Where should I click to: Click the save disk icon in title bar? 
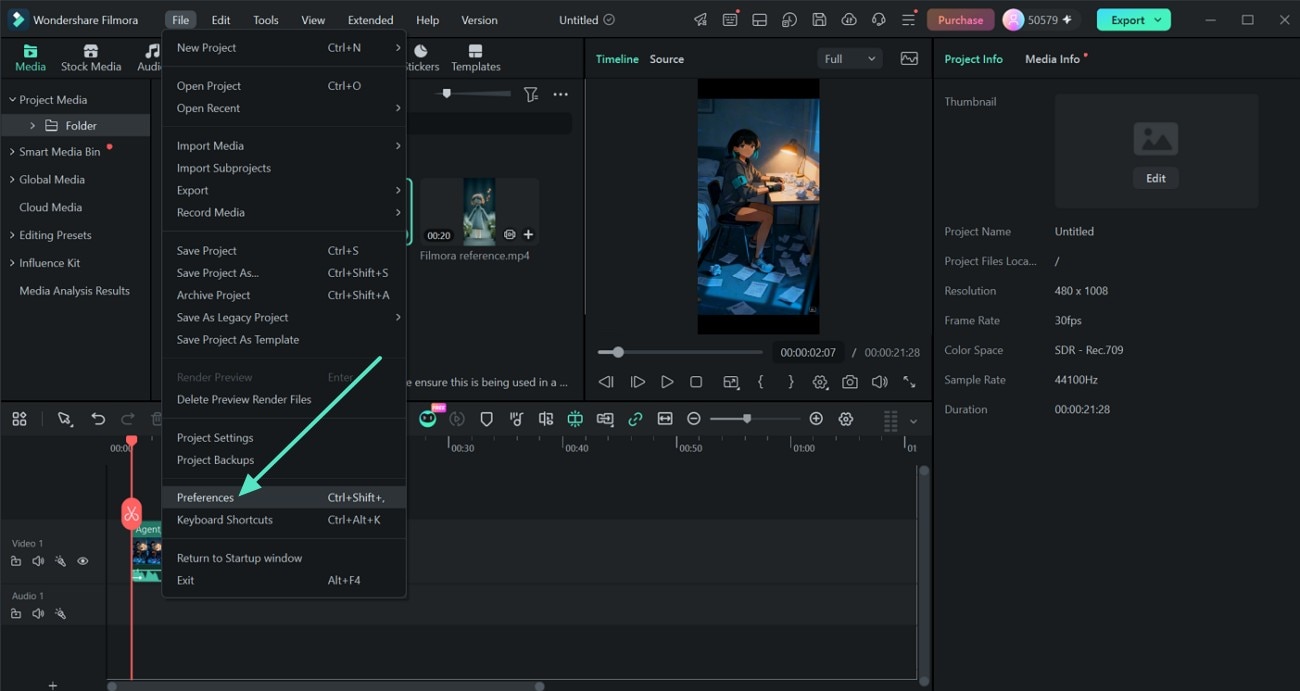(819, 20)
